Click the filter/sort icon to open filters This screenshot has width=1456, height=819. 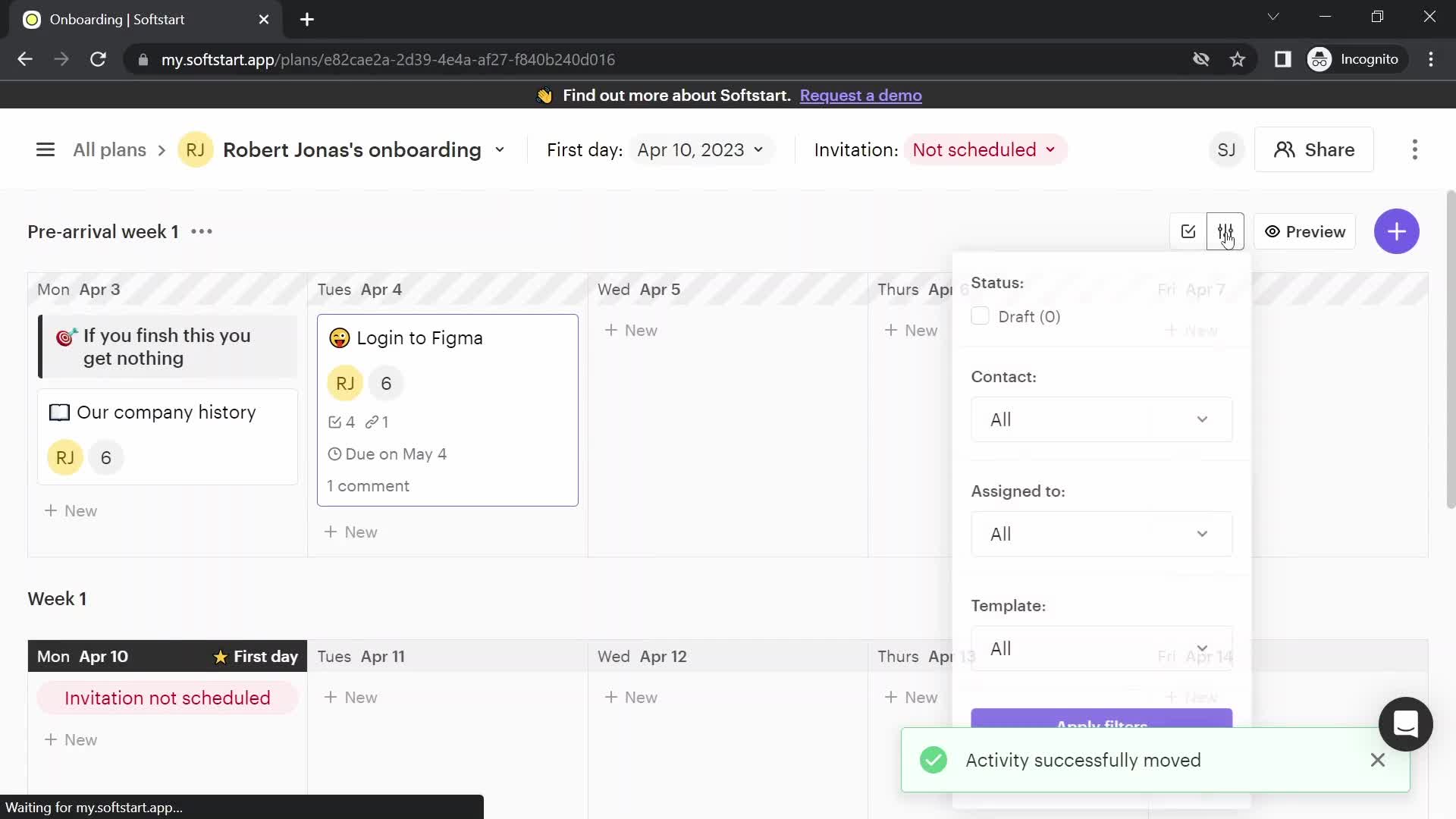click(x=1225, y=231)
